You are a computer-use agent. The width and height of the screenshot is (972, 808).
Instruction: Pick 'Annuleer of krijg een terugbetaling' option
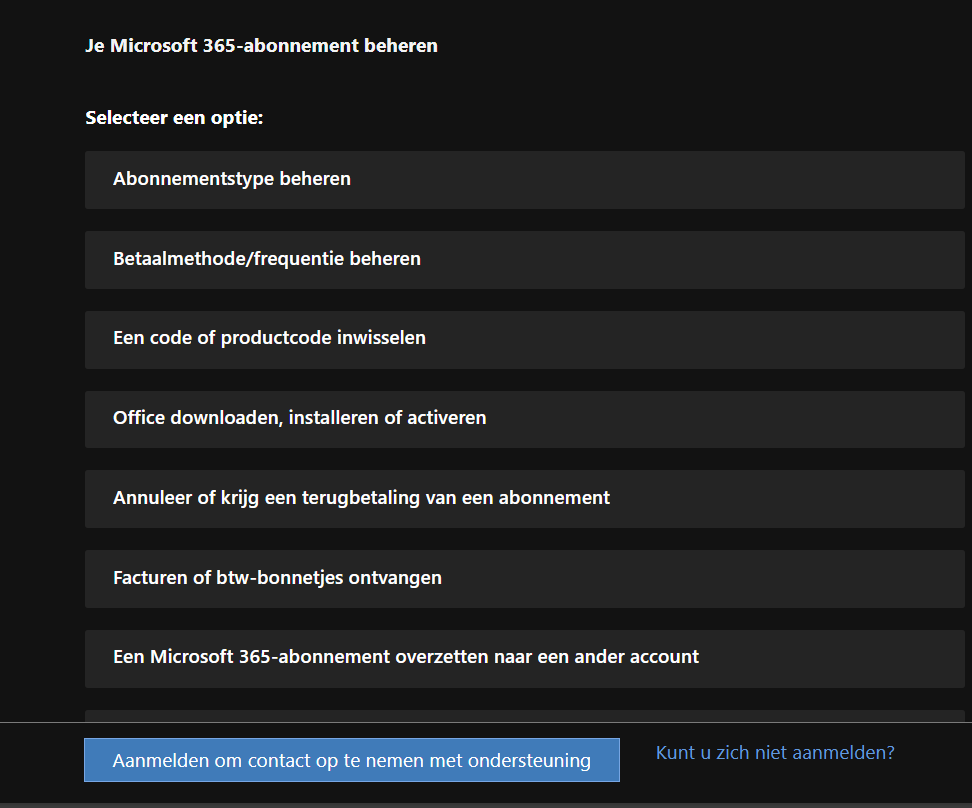click(524, 499)
